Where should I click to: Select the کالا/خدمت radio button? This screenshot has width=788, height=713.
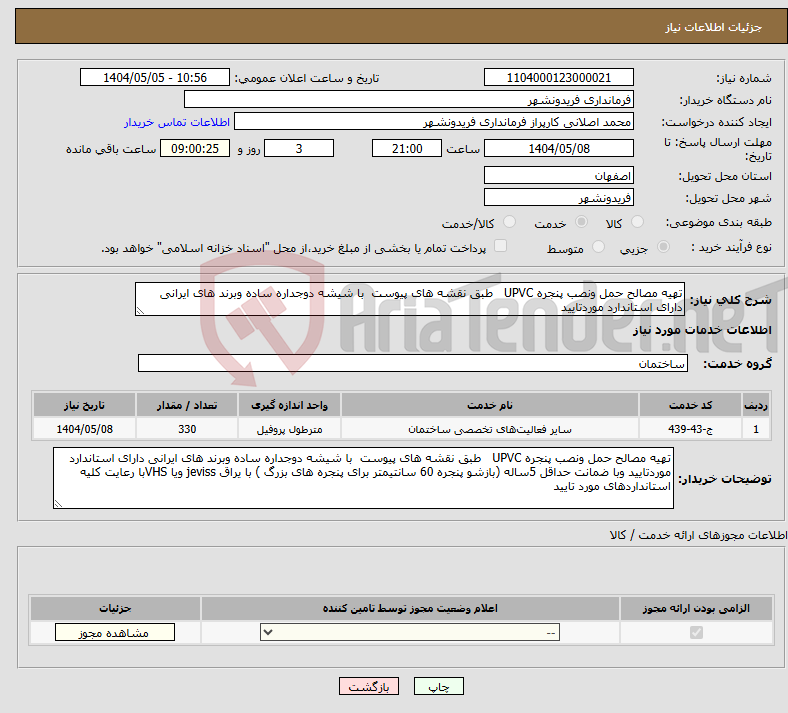coord(510,222)
